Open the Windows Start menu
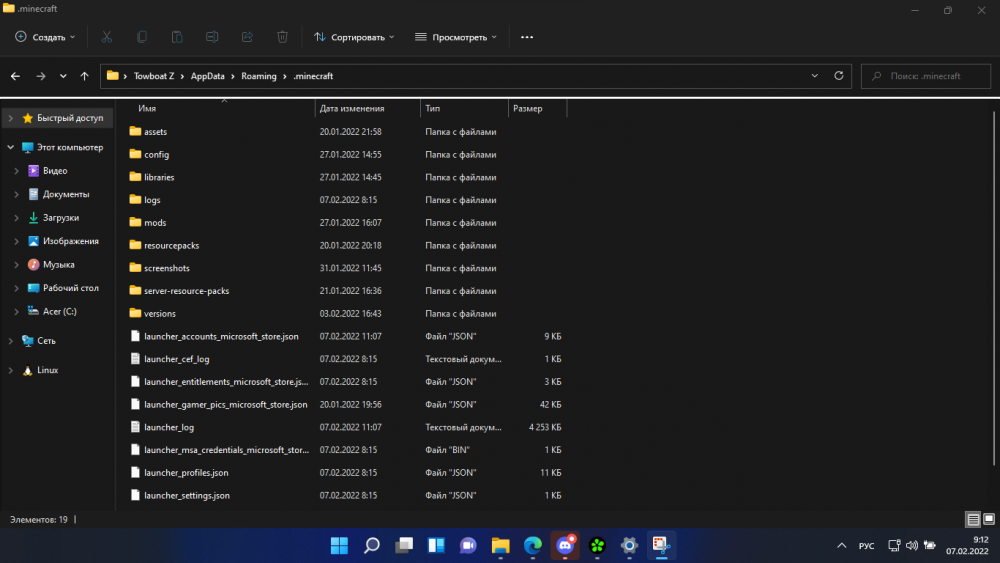 pyautogui.click(x=339, y=545)
